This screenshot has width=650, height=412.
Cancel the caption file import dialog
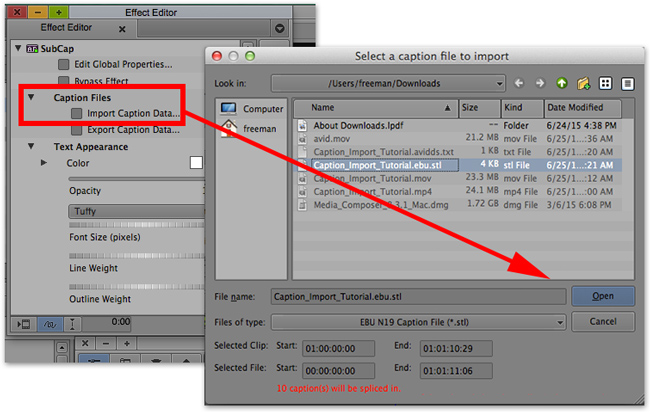click(603, 322)
